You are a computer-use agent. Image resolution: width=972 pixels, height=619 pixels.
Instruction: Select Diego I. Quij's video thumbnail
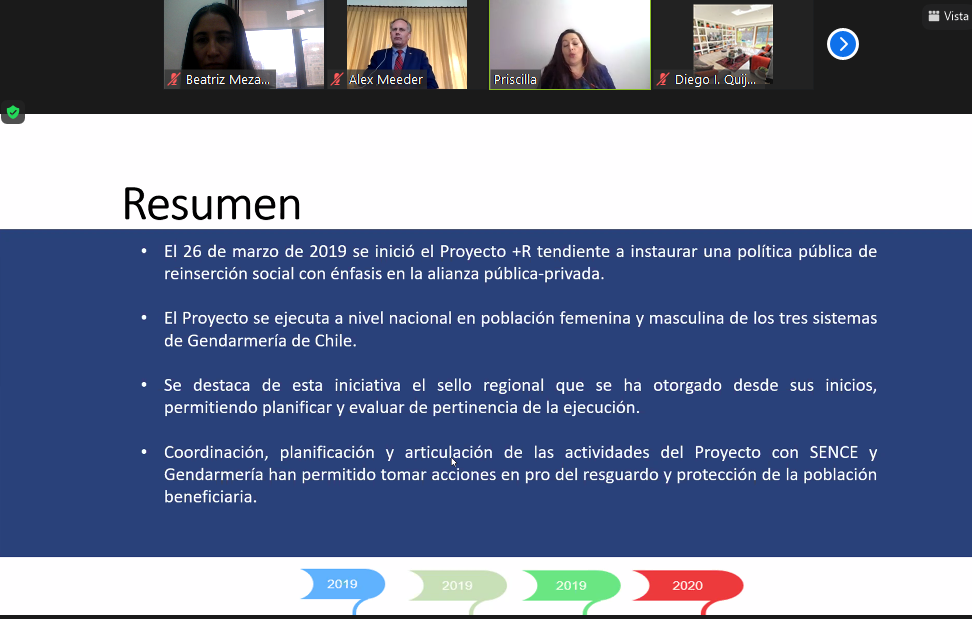pos(732,38)
